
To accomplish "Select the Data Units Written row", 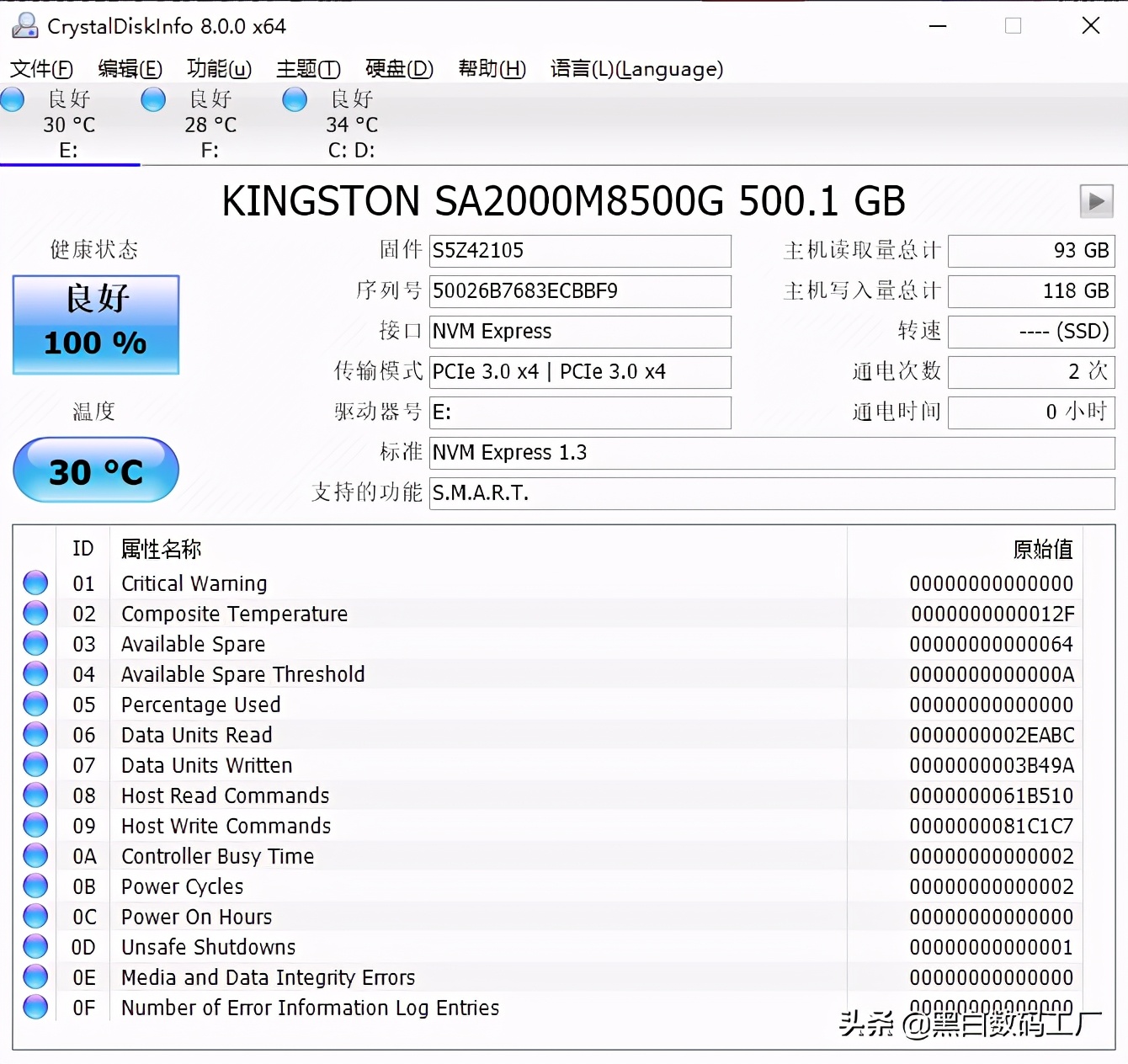I will click(x=206, y=765).
